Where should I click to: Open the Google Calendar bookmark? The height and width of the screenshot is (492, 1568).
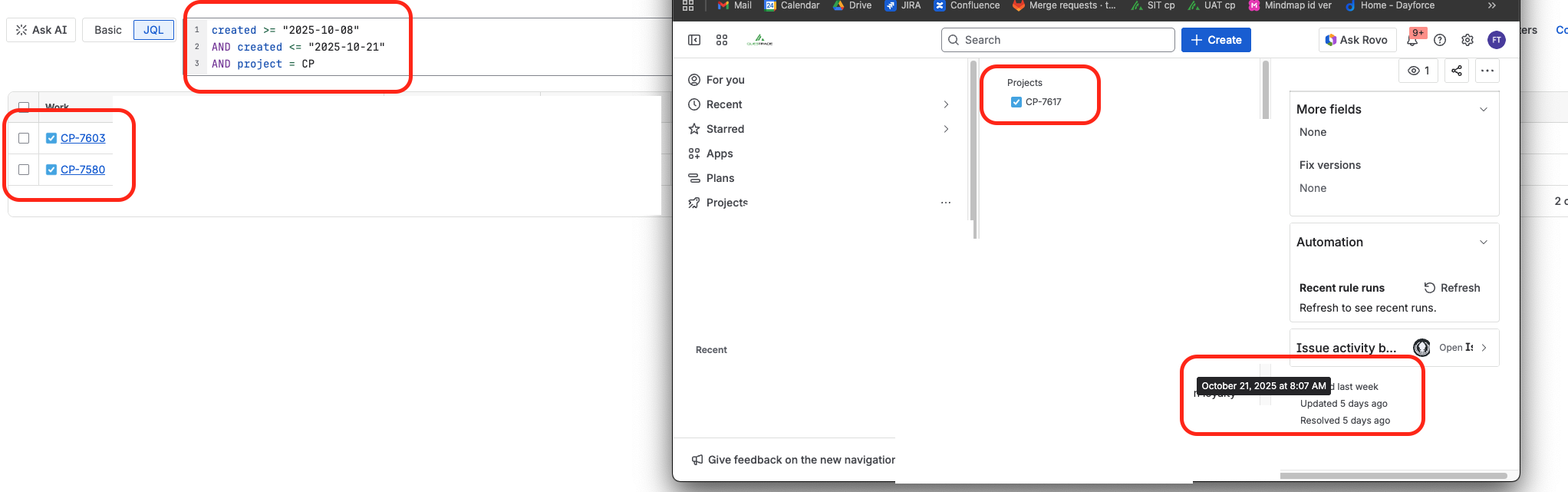pos(792,5)
